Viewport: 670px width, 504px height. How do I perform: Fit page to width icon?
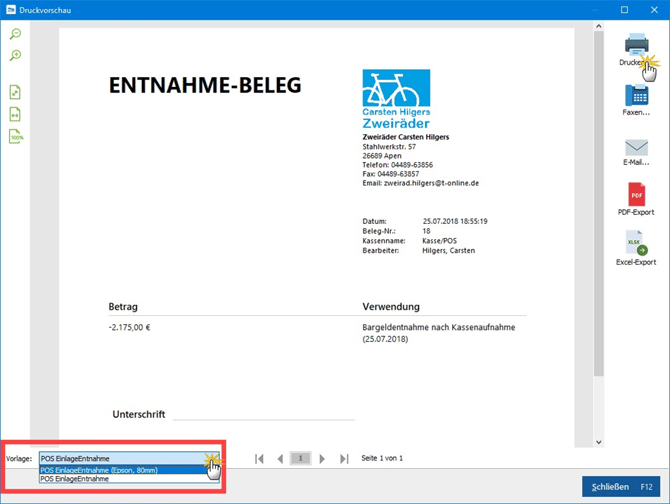pos(16,114)
